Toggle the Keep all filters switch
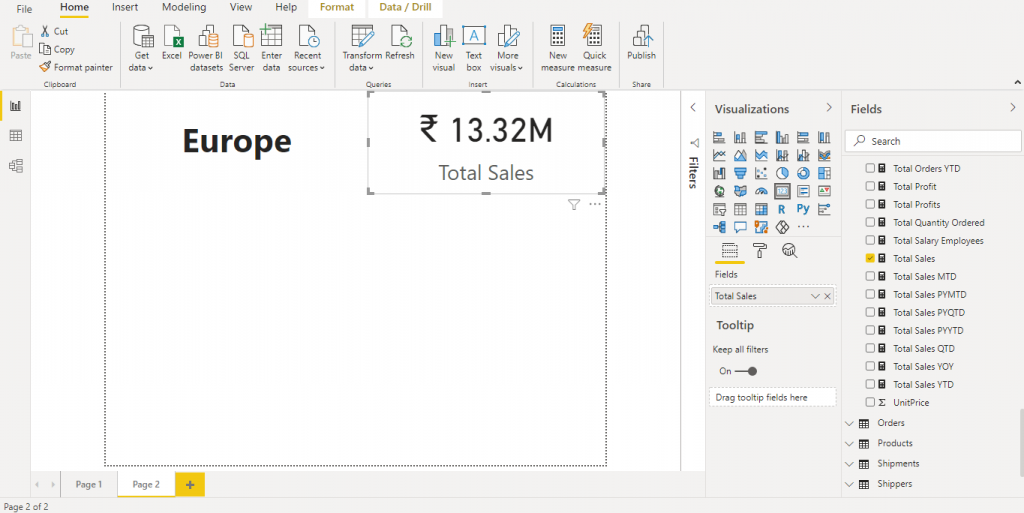Viewport: 1024px width, 513px height. pyautogui.click(x=745, y=371)
